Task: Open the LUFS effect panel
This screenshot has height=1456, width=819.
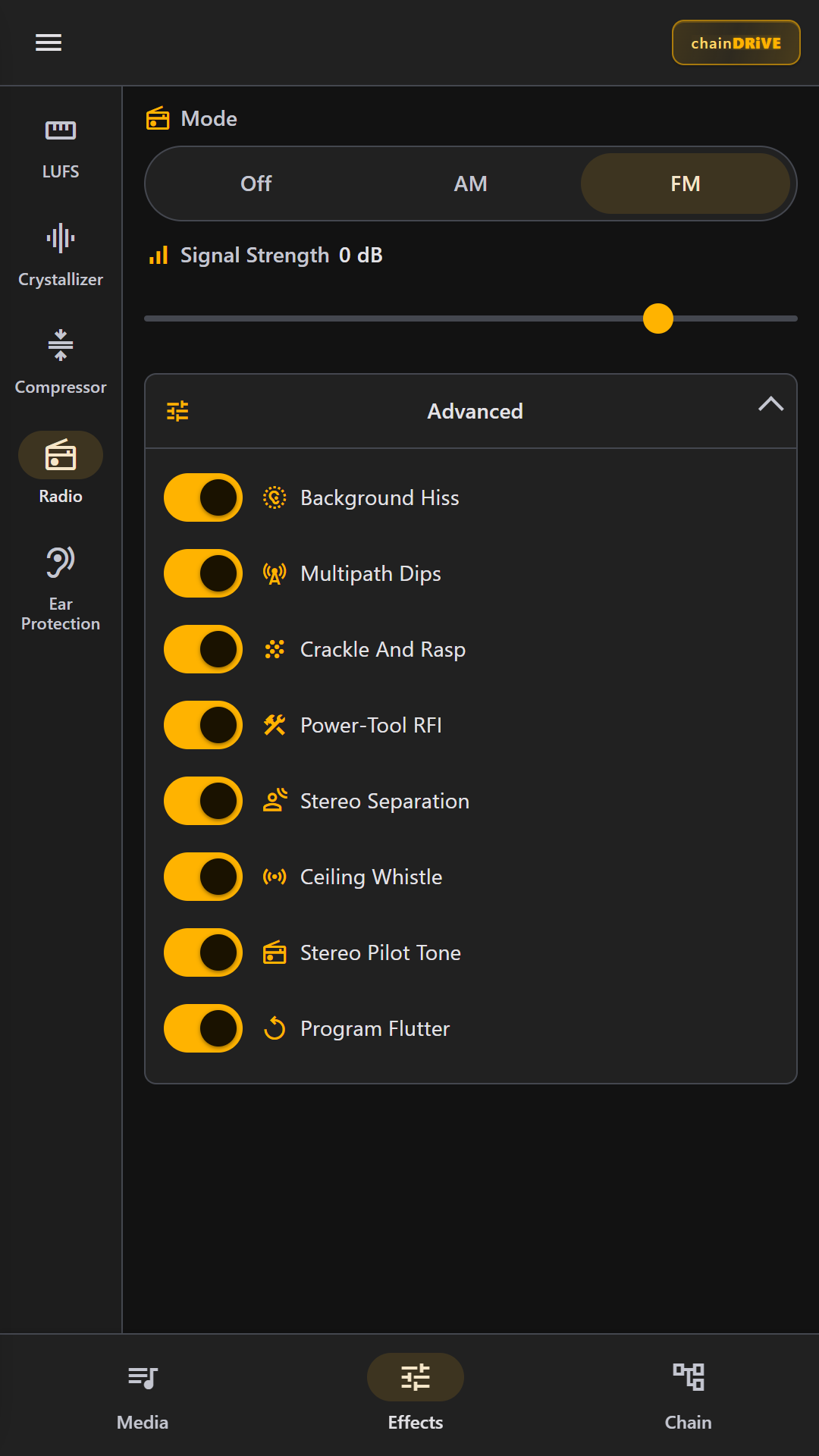Action: click(61, 149)
